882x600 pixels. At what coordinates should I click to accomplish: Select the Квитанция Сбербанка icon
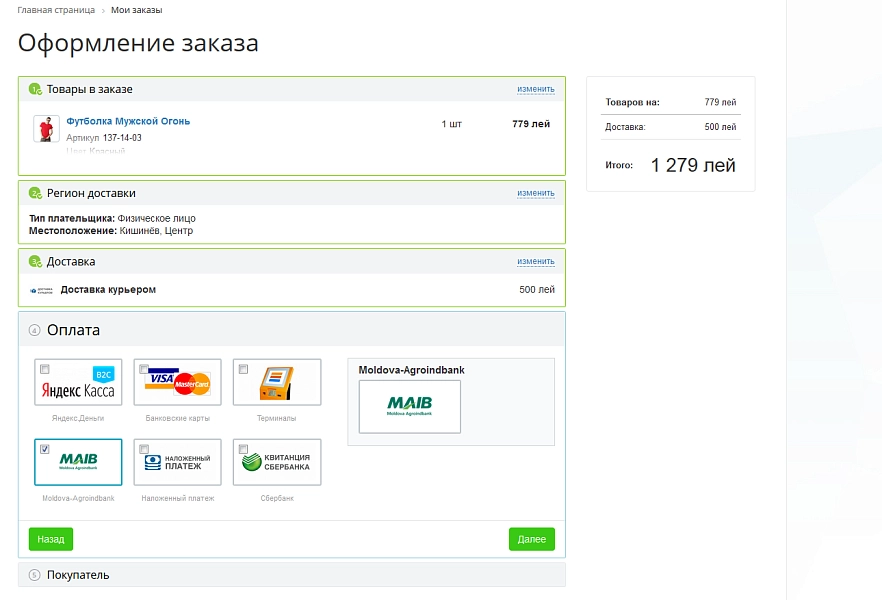pos(277,462)
